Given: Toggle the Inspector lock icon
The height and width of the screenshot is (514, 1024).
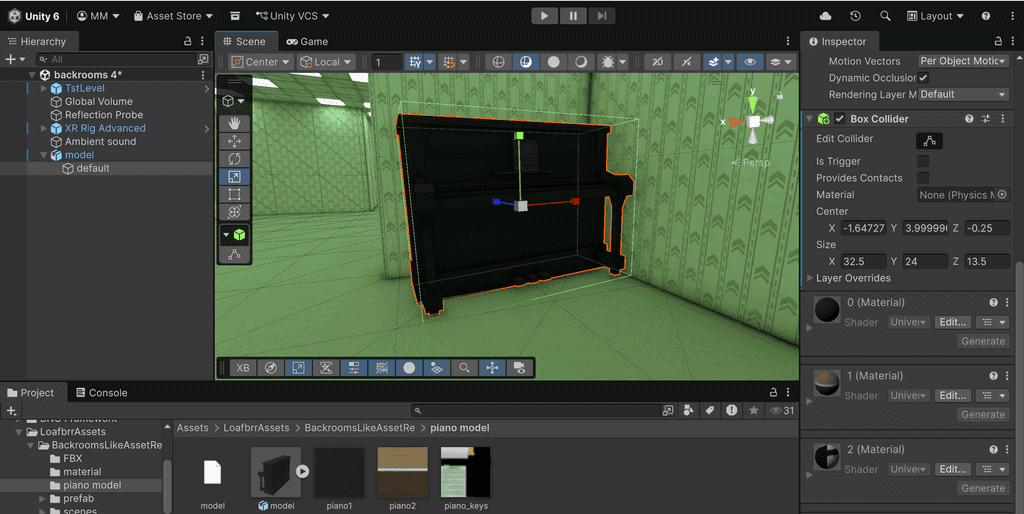Looking at the screenshot, I should (998, 41).
